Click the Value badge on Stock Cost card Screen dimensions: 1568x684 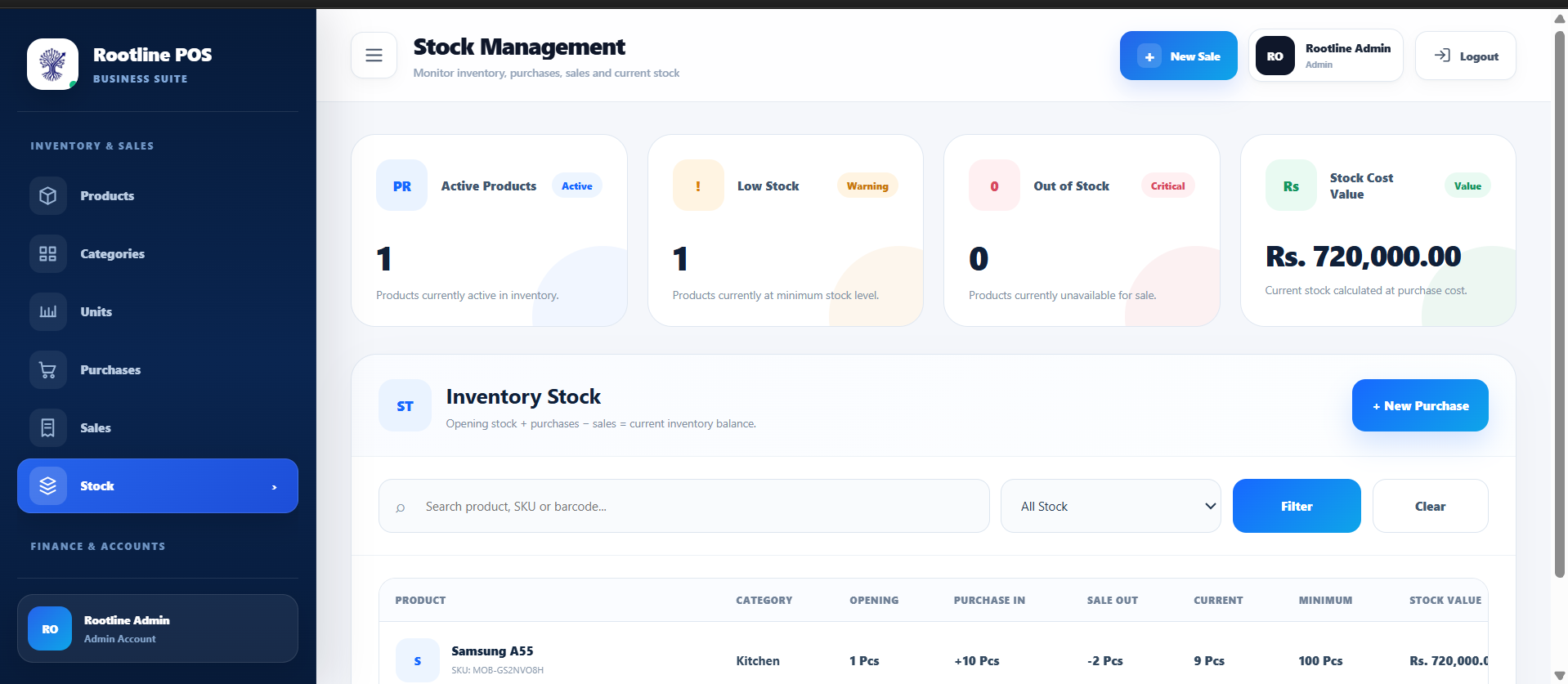(x=1467, y=186)
